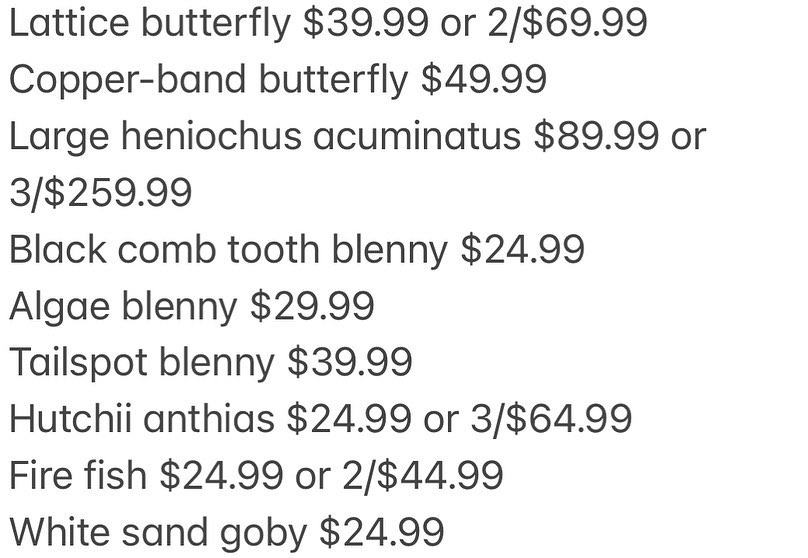Click the 'Lattice butterfly' text
The width and height of the screenshot is (808, 558).
point(150,22)
